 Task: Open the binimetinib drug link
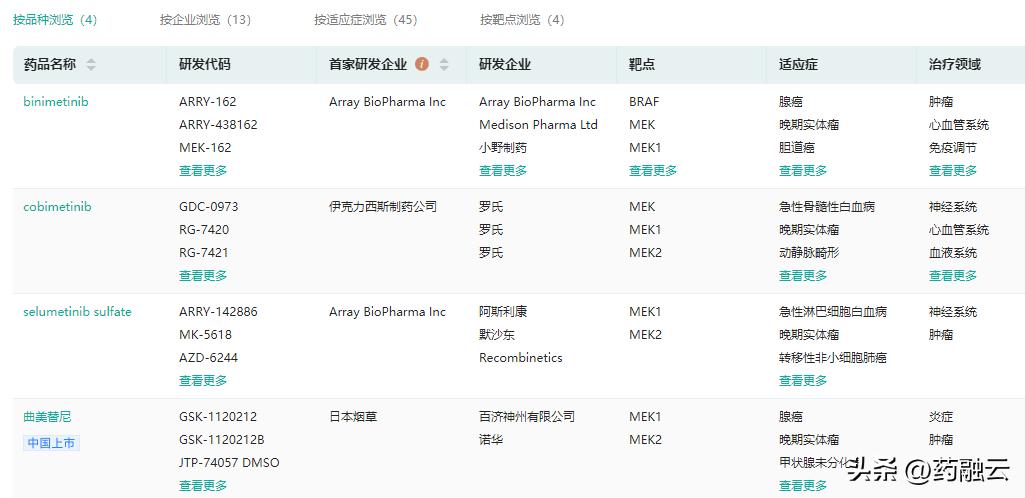click(56, 102)
